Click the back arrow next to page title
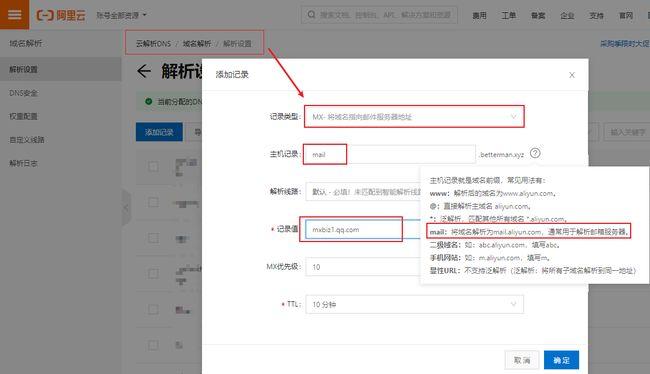The height and width of the screenshot is (374, 650). click(x=144, y=71)
